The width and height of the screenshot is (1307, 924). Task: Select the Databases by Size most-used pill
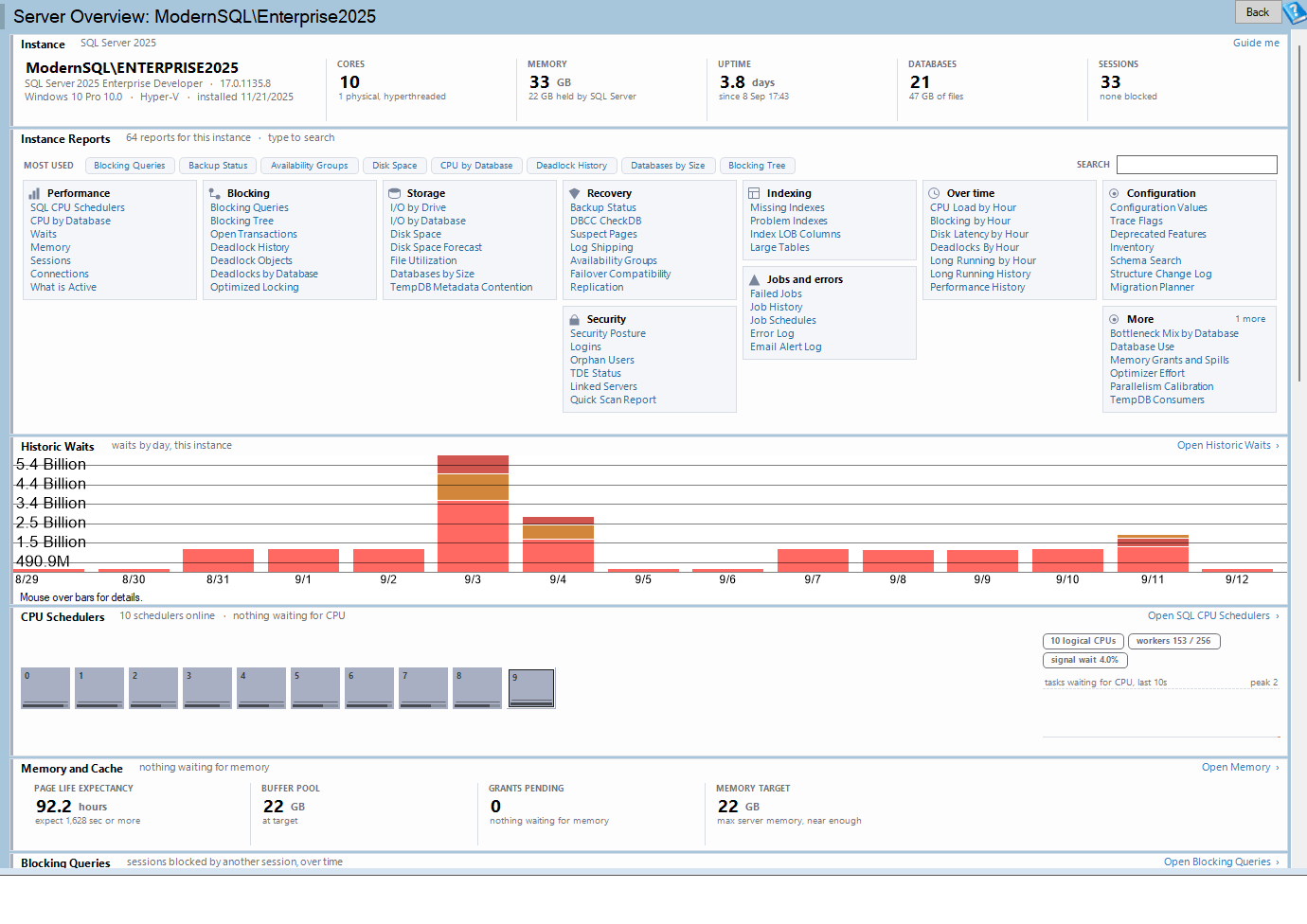668,166
